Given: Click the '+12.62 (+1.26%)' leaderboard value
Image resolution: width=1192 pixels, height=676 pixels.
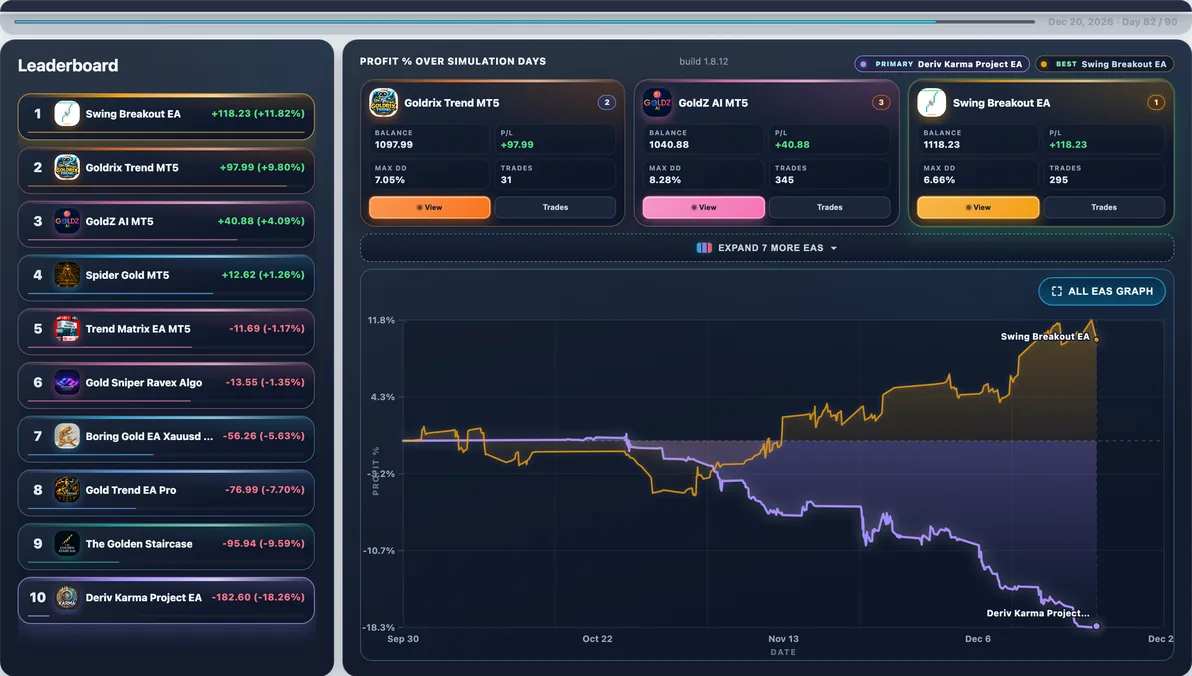Looking at the screenshot, I should pyautogui.click(x=263, y=275).
